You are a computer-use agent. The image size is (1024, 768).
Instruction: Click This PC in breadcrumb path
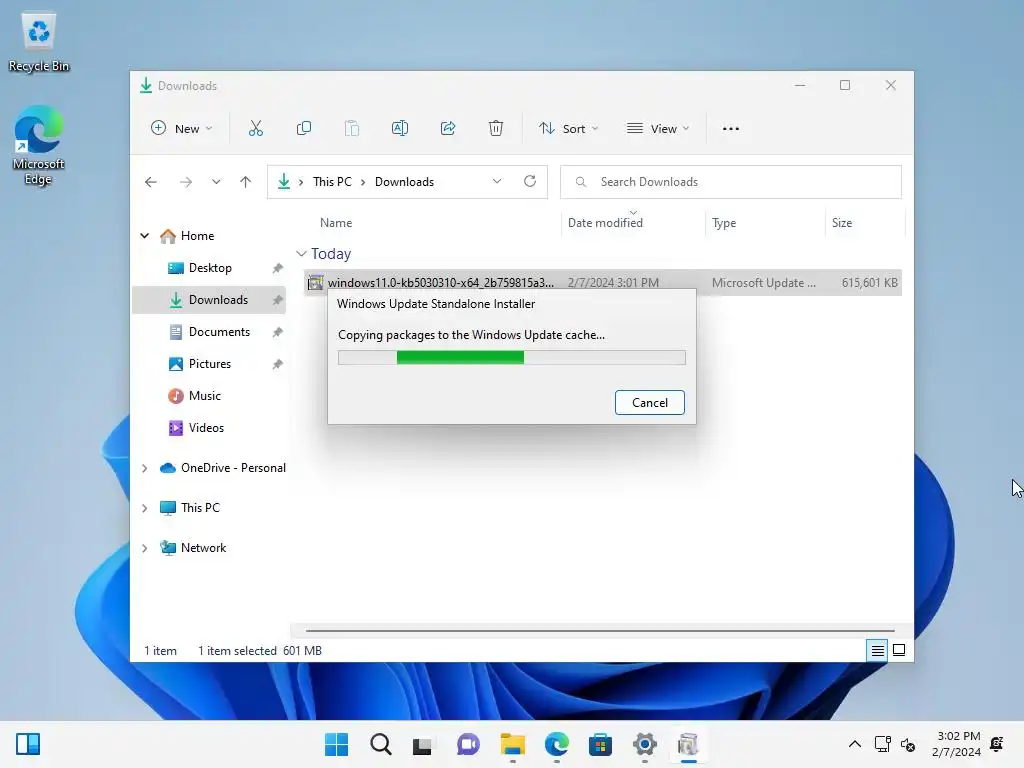332,182
